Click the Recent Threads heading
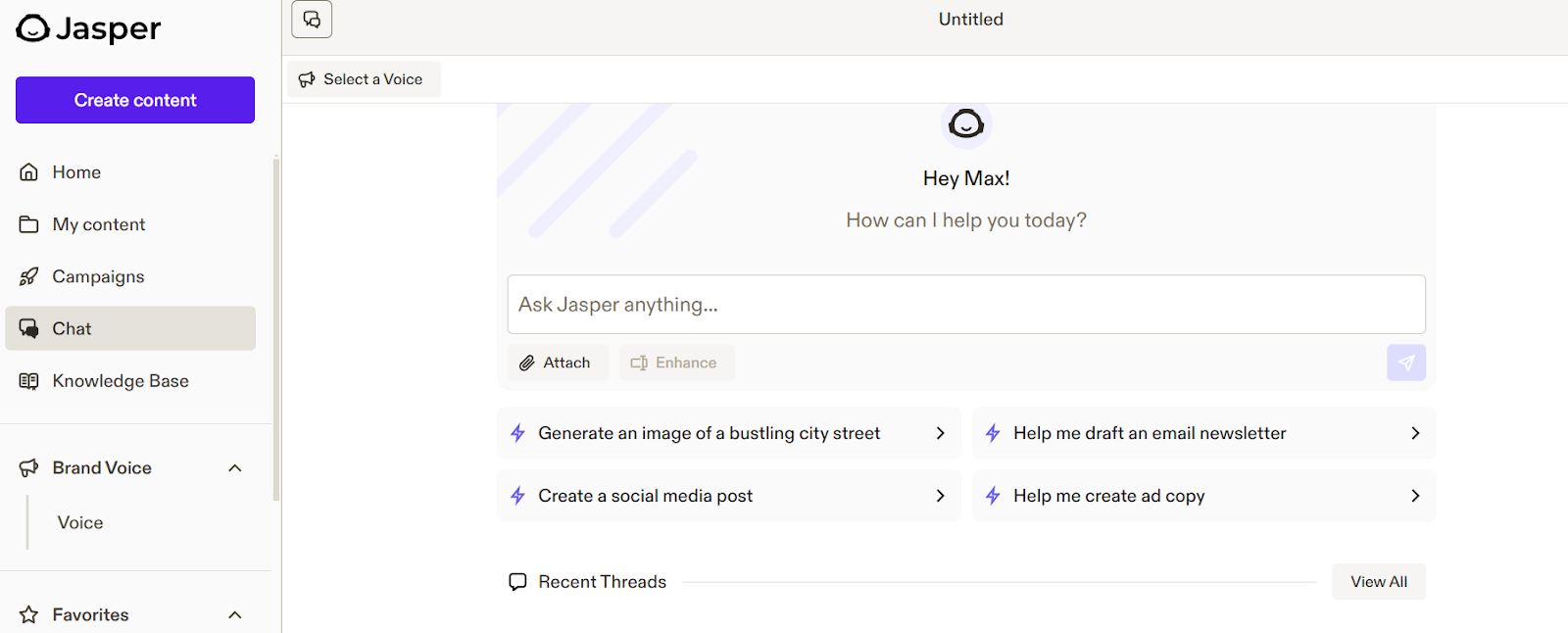Viewport: 1568px width, 633px height. [x=603, y=582]
